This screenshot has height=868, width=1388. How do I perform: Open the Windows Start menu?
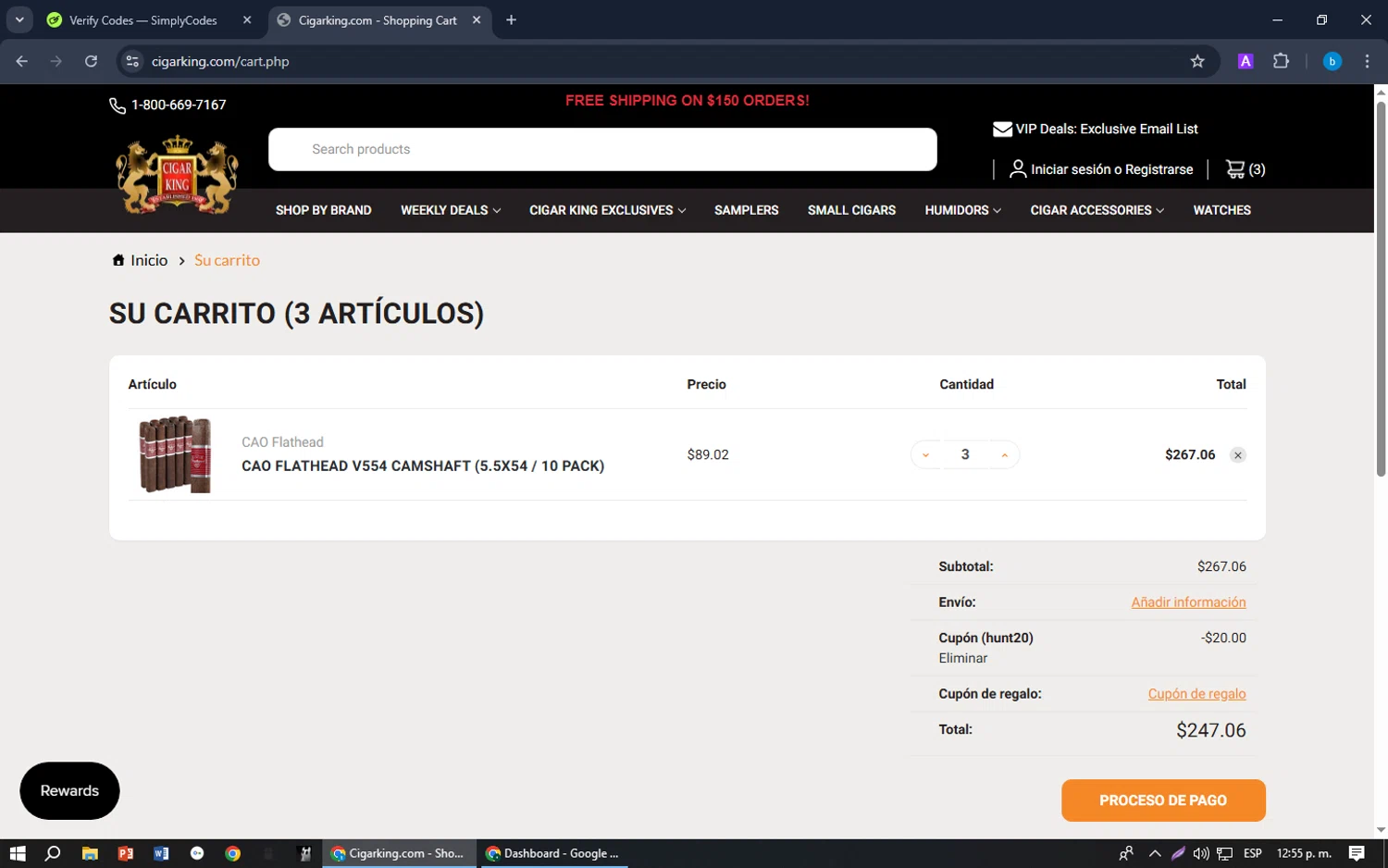point(17,853)
